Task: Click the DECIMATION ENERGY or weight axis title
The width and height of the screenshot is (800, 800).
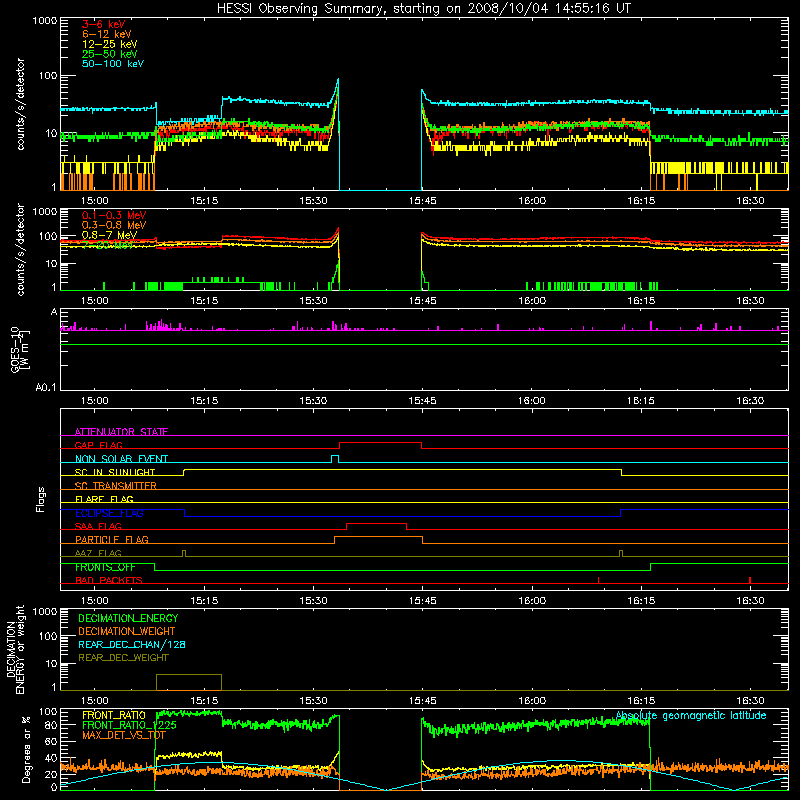Action: [x=15, y=649]
